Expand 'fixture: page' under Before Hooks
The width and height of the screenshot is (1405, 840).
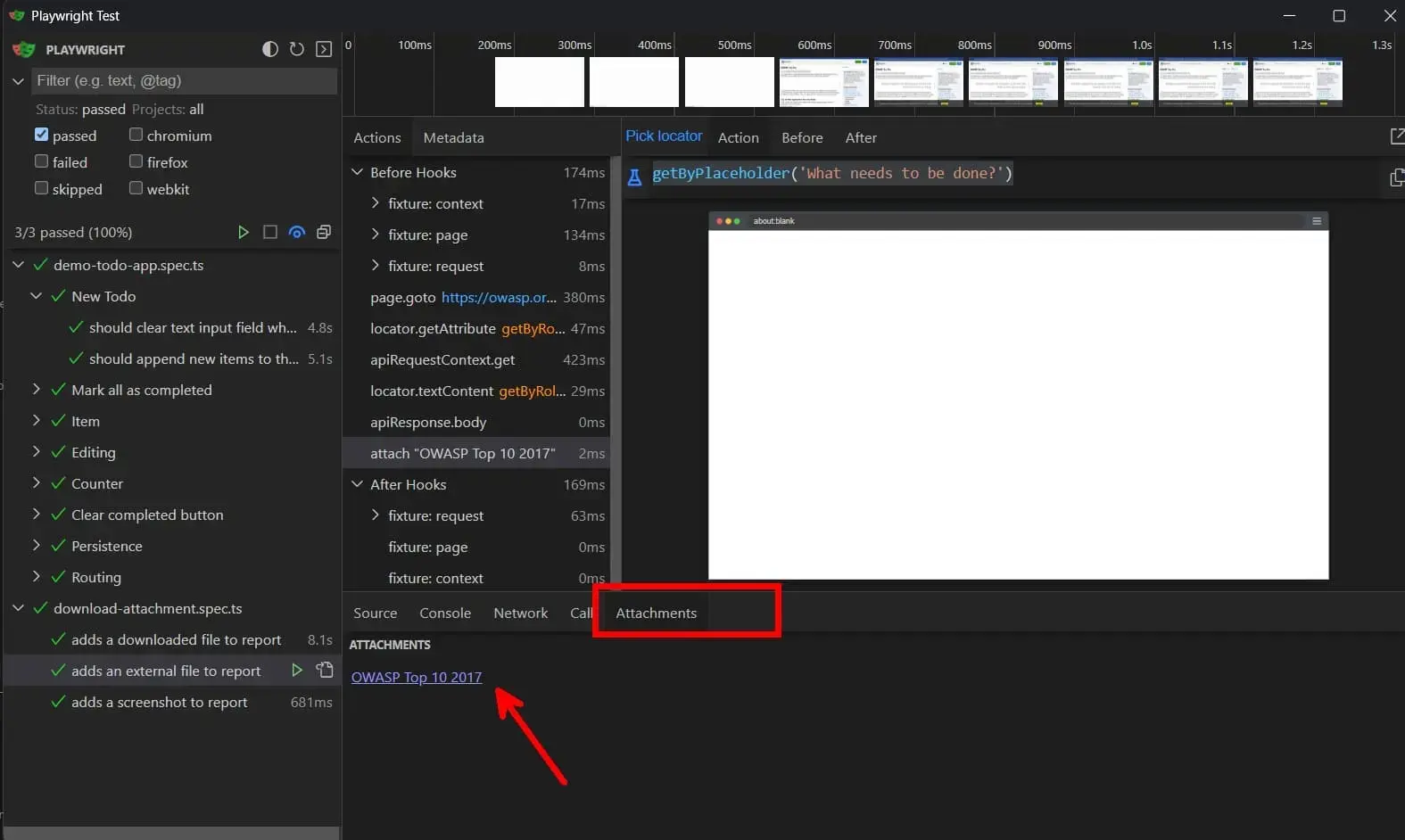pyautogui.click(x=375, y=235)
